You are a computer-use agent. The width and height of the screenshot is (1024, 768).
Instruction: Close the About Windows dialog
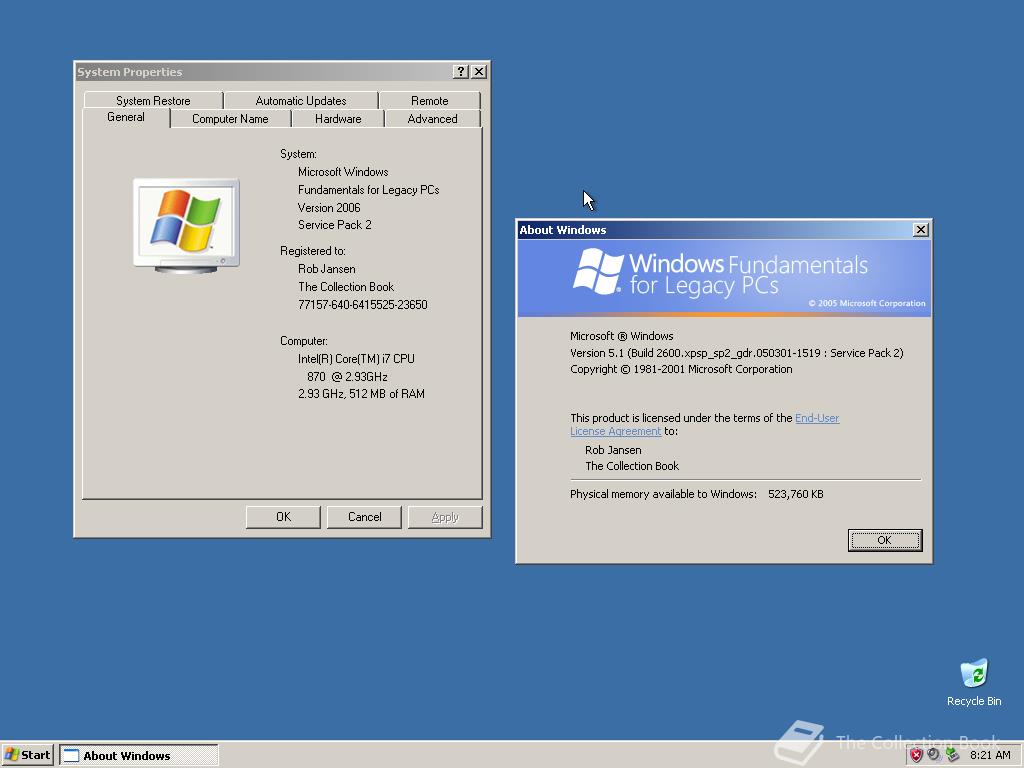(x=920, y=230)
